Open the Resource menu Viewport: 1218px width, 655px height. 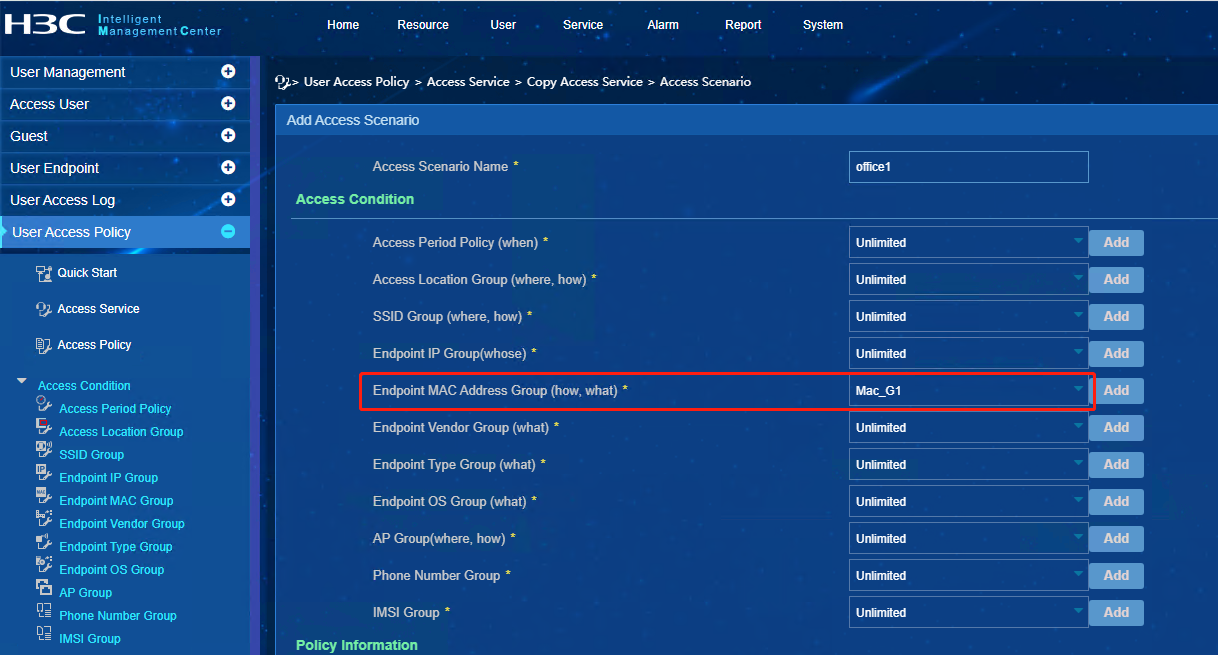pyautogui.click(x=423, y=25)
